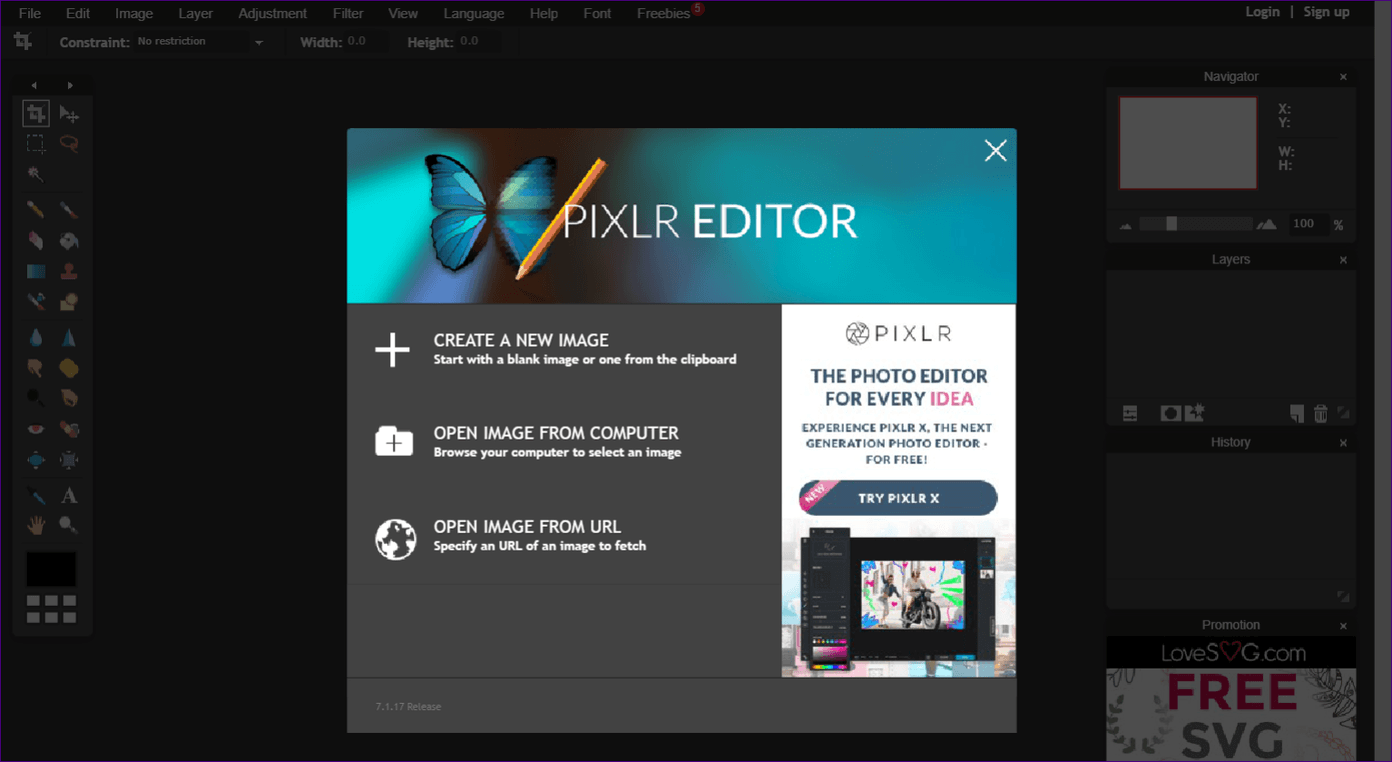Image resolution: width=1392 pixels, height=762 pixels.
Task: Select the Crop tool in the toolbox
Action: click(36, 113)
